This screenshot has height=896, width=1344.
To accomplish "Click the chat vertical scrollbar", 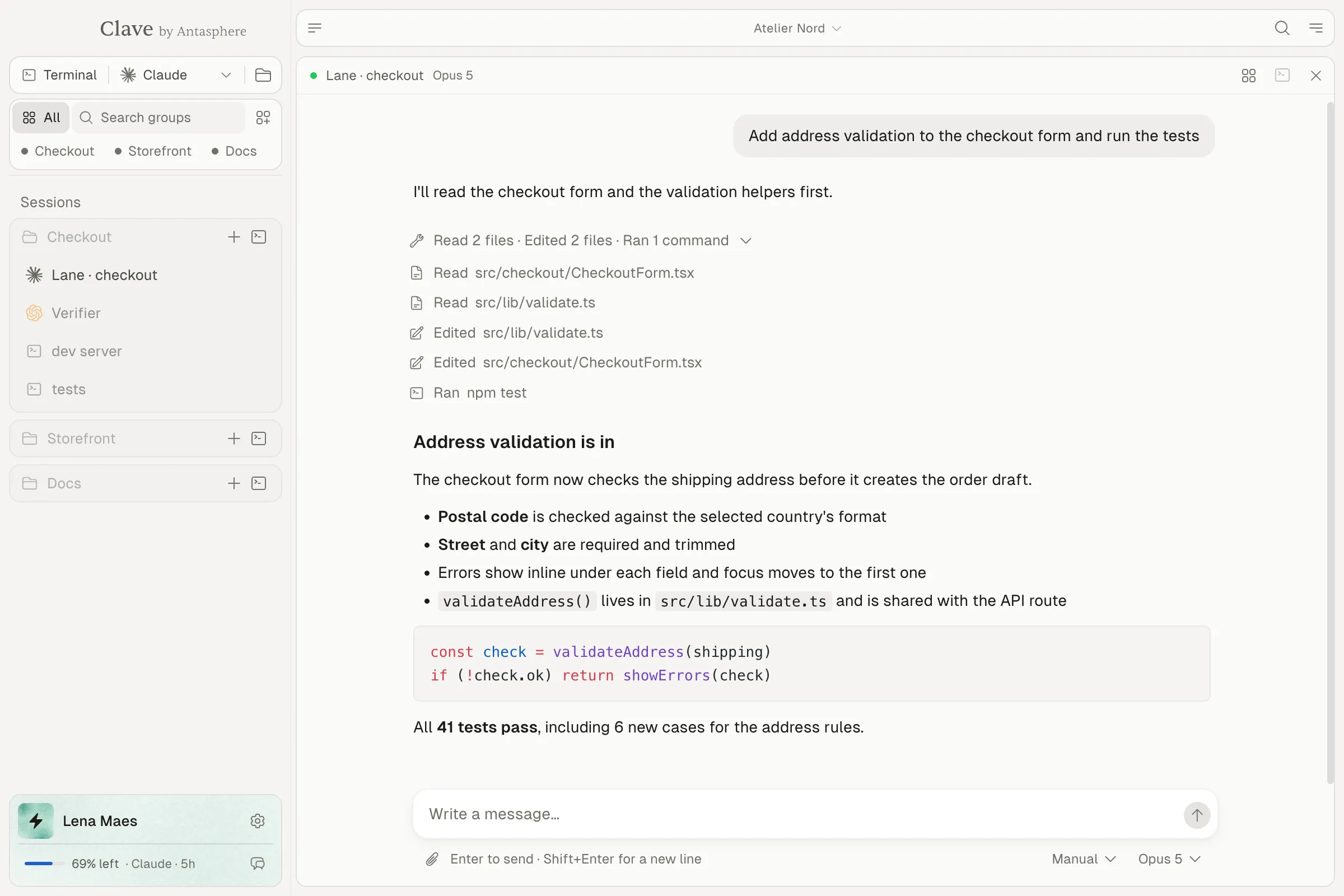I will 1331,443.
